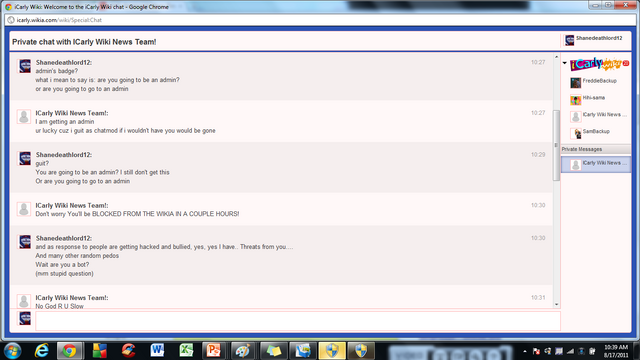This screenshot has width=640, height=360.
Task: Open Excel from the taskbar
Action: pyautogui.click(x=186, y=351)
